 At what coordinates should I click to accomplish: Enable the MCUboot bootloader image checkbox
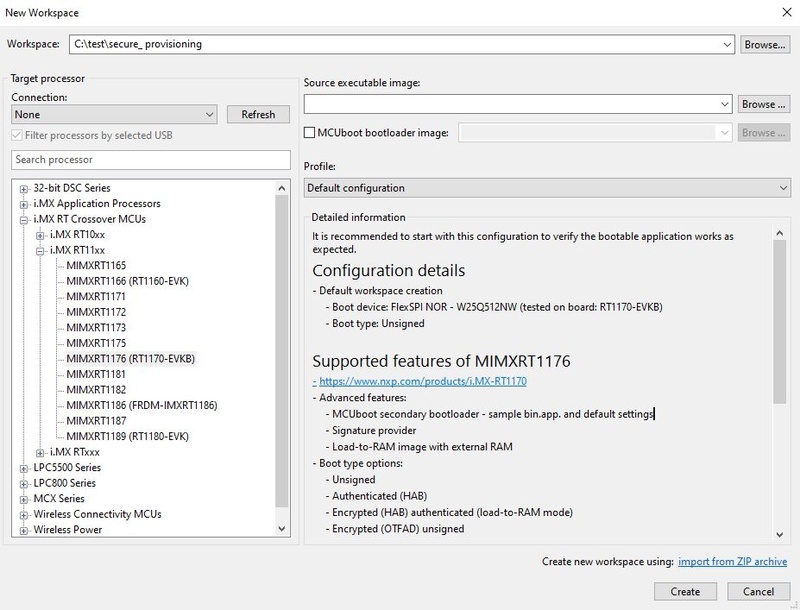[310, 132]
